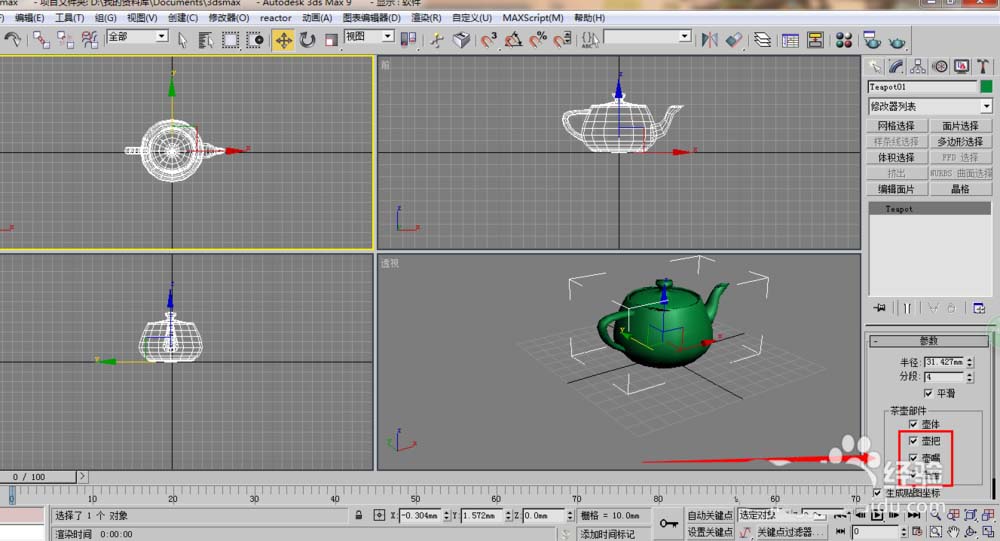
Task: Expand the 修改器列表 modifier list dropdown
Action: click(985, 106)
